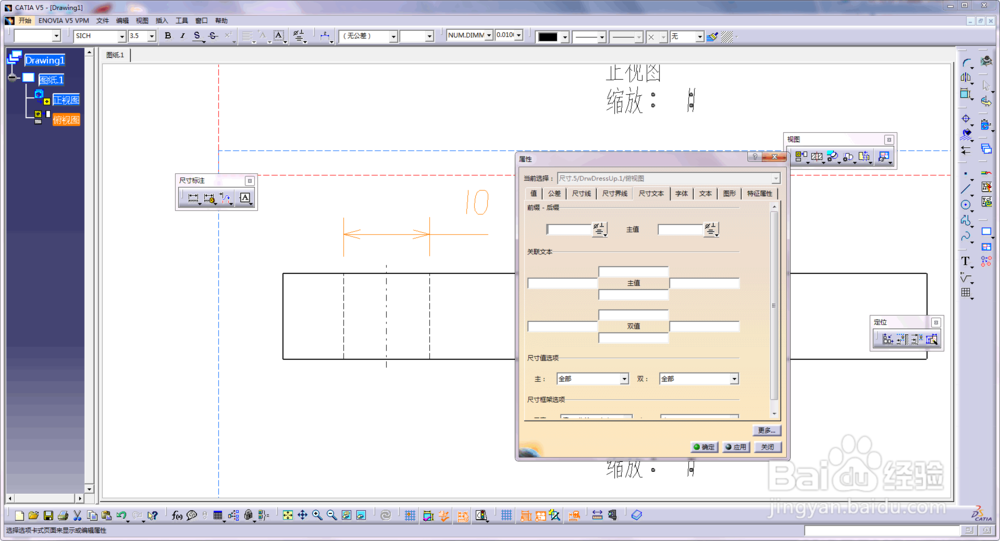The width and height of the screenshot is (1000, 541).
Task: Open the 文件 menu
Action: point(102,21)
